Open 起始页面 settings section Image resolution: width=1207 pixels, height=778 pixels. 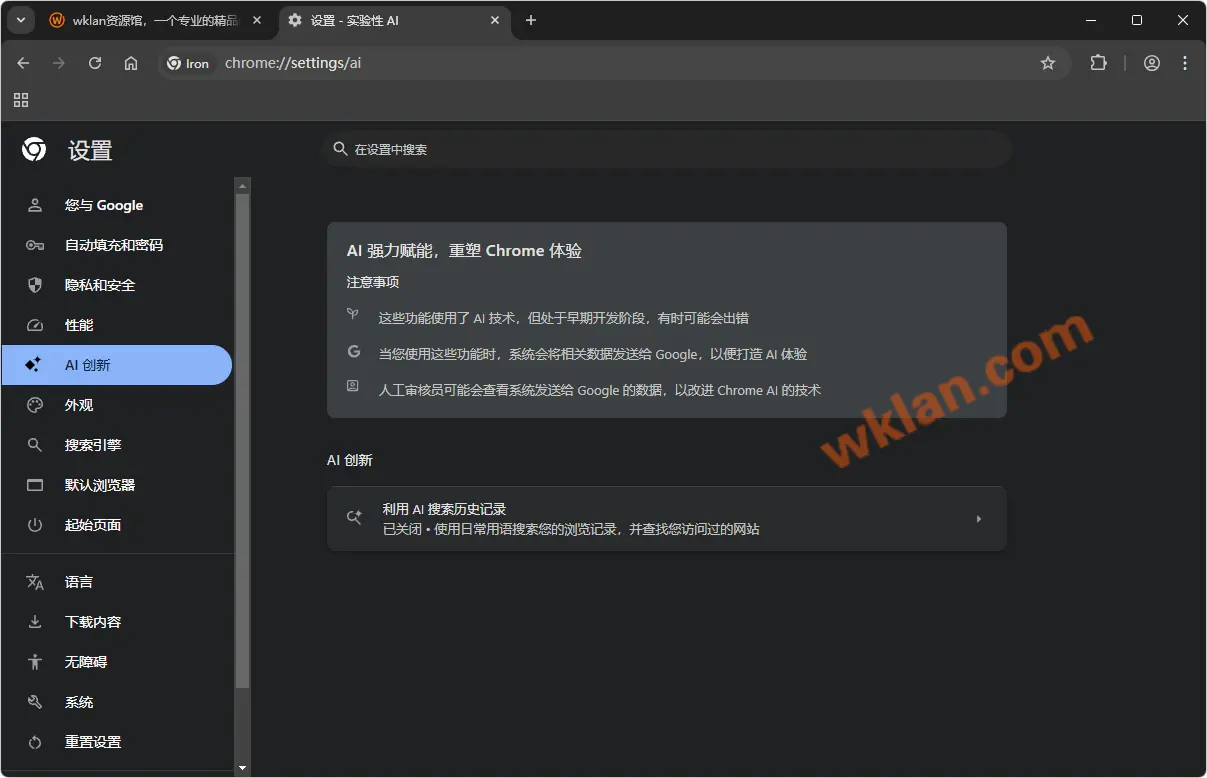[x=117, y=525]
